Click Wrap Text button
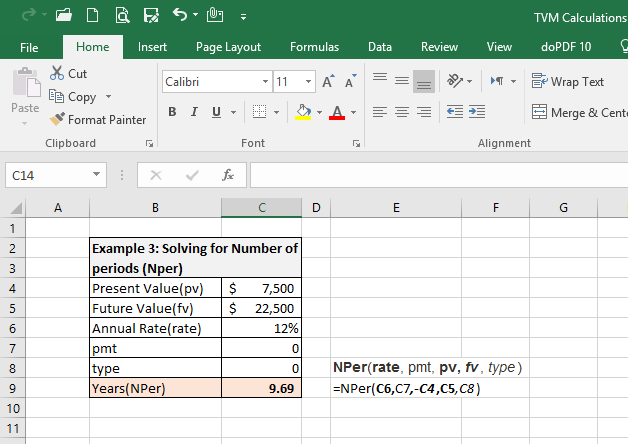The height and width of the screenshot is (444, 628). tap(568, 82)
